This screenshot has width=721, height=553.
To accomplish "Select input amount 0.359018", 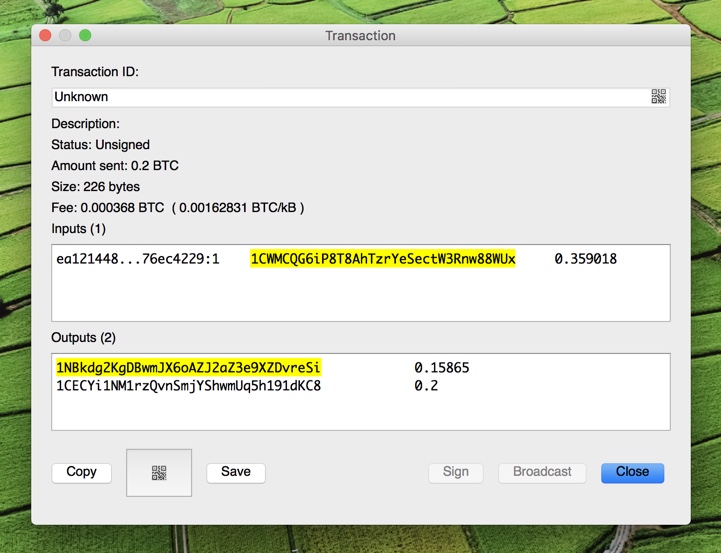I will [x=585, y=259].
